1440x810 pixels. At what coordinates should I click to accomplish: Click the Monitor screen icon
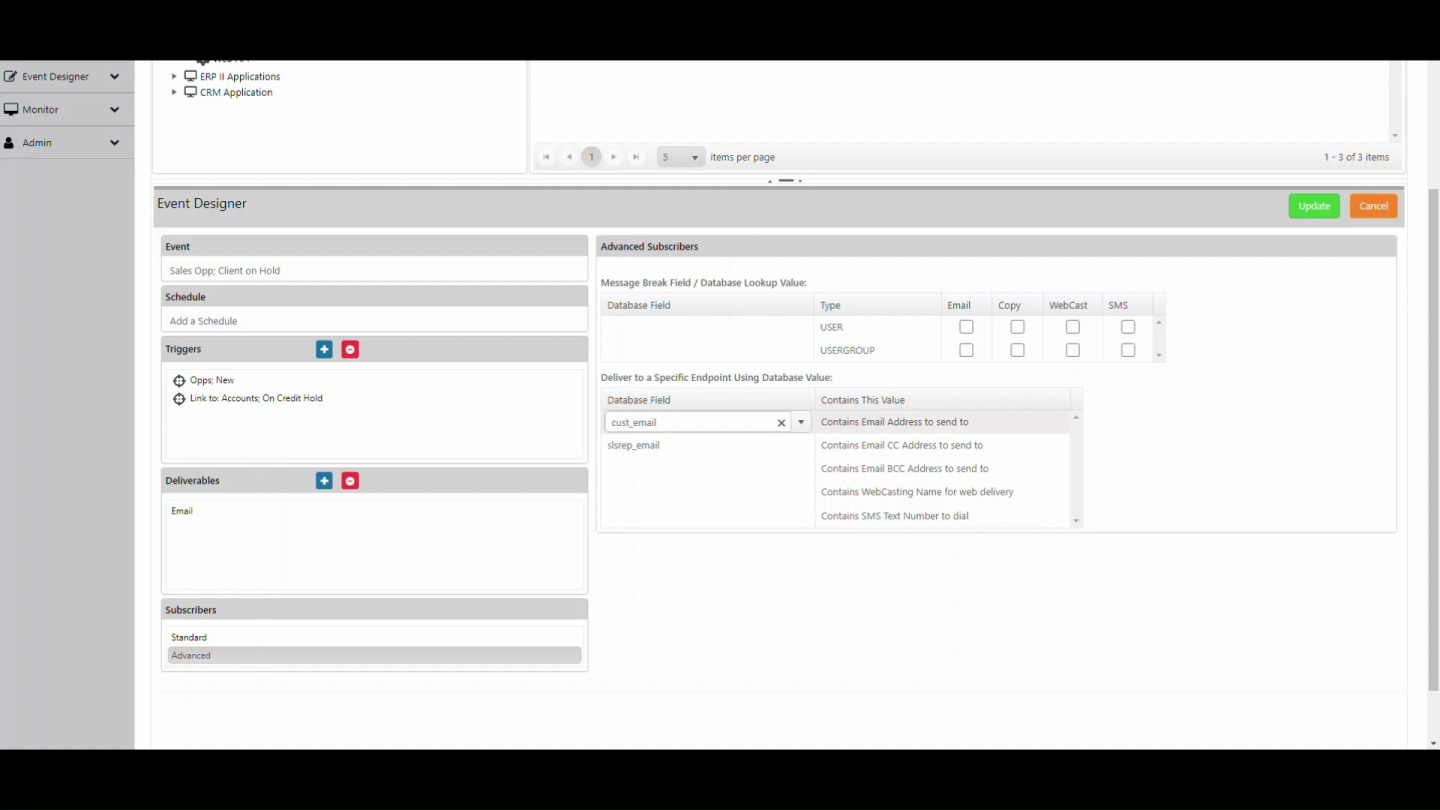click(x=10, y=109)
